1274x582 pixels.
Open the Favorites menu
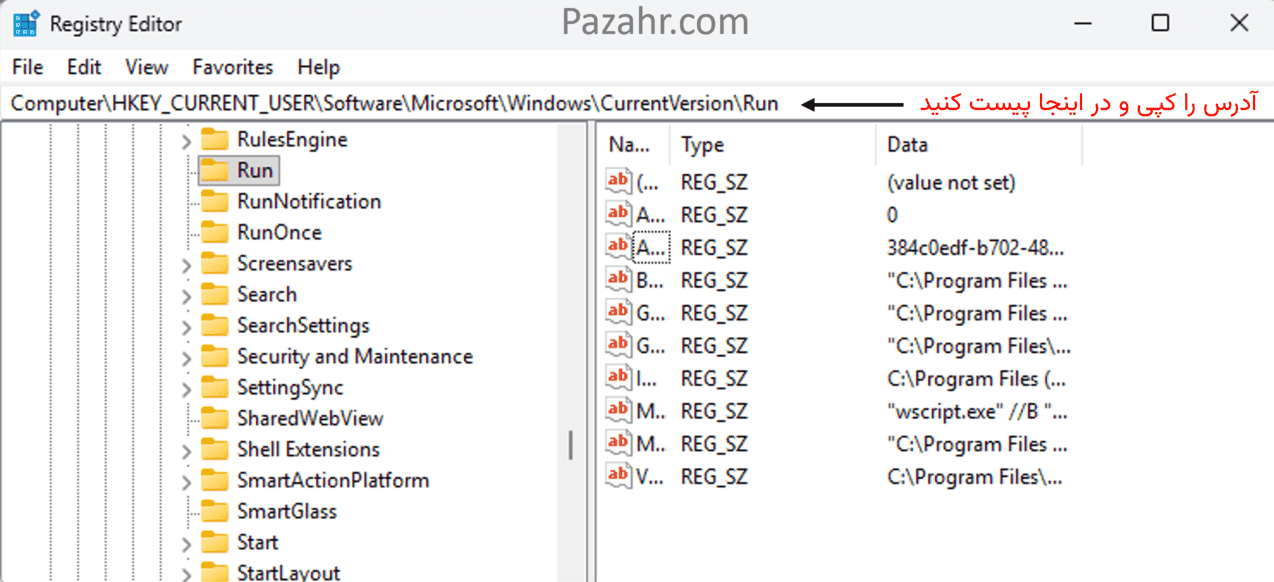[x=233, y=67]
